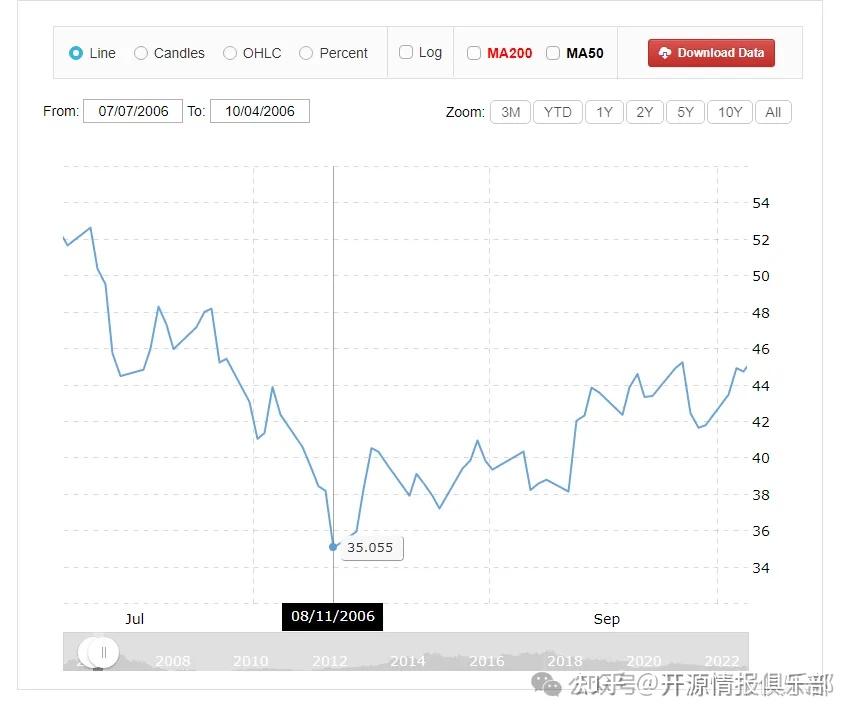Screen dimensions: 856x719
Task: Click the range navigator slider handle
Action: (x=103, y=652)
